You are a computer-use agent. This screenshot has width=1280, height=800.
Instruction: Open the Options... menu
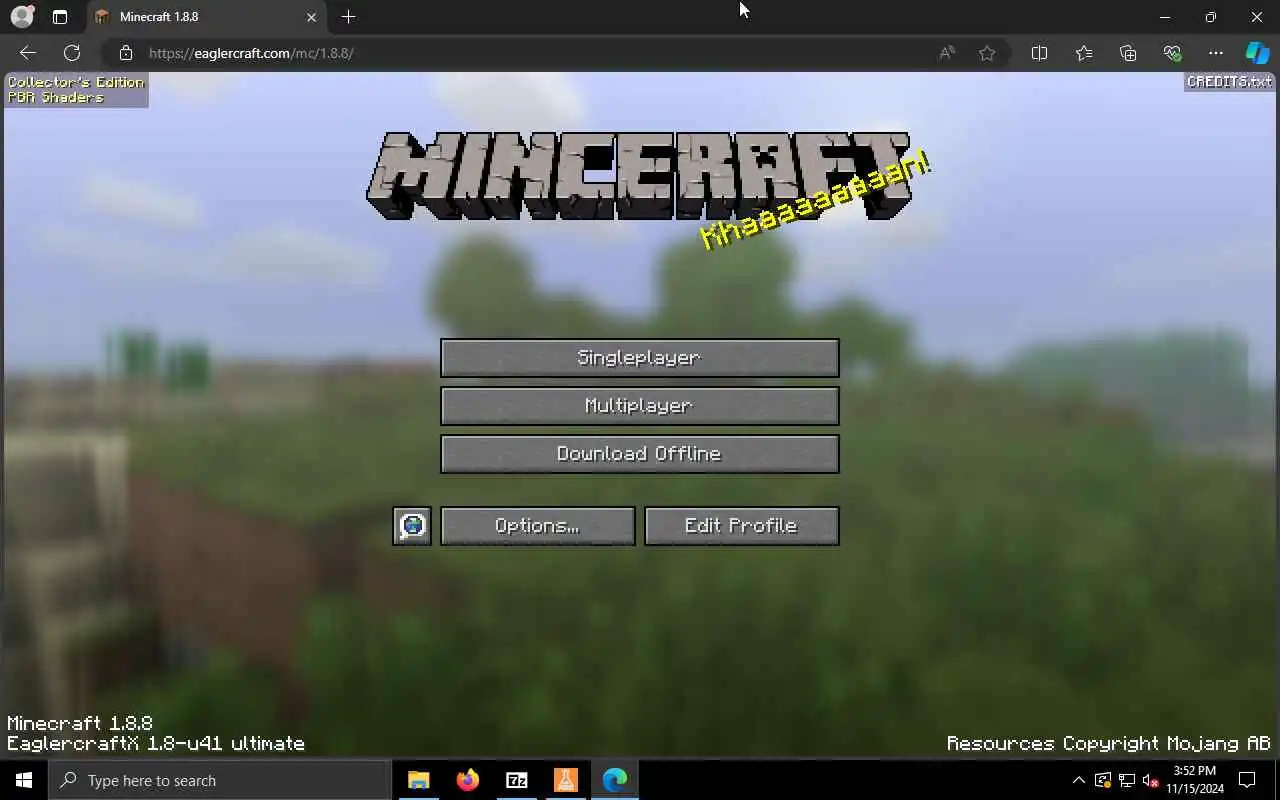538,526
